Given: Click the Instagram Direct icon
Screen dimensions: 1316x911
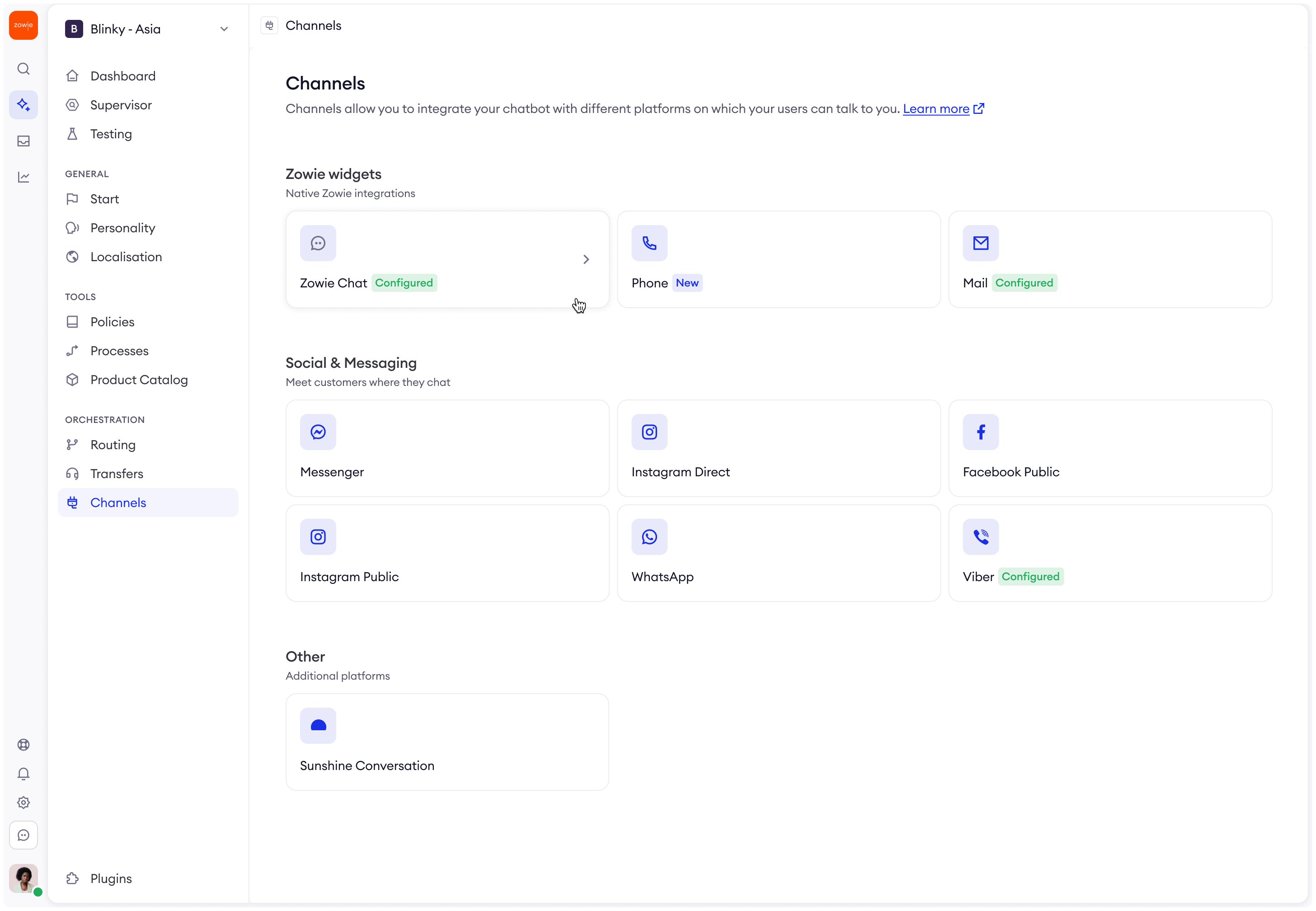Looking at the screenshot, I should 649,432.
